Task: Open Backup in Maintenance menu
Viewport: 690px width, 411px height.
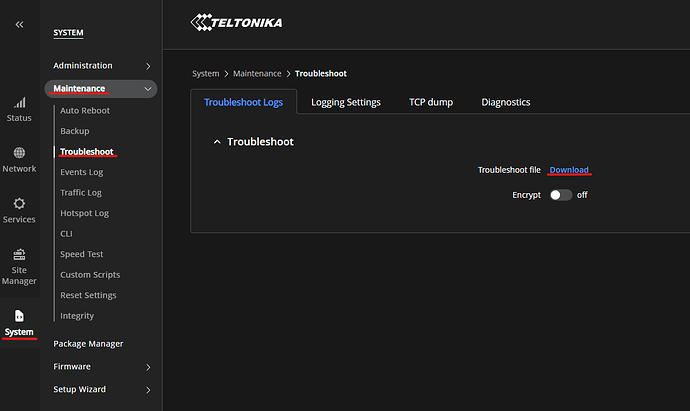Action: click(75, 131)
